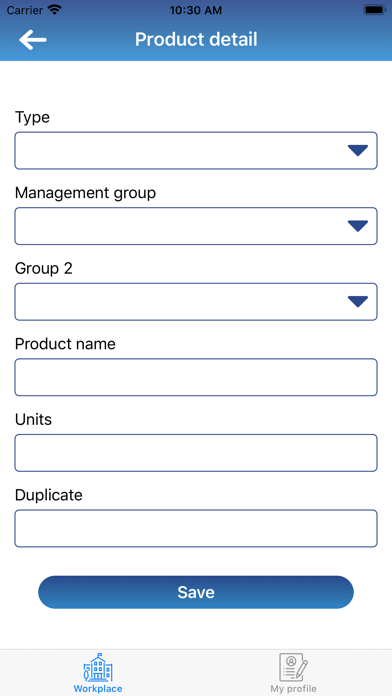Switch to the My profile tab label

[293, 689]
